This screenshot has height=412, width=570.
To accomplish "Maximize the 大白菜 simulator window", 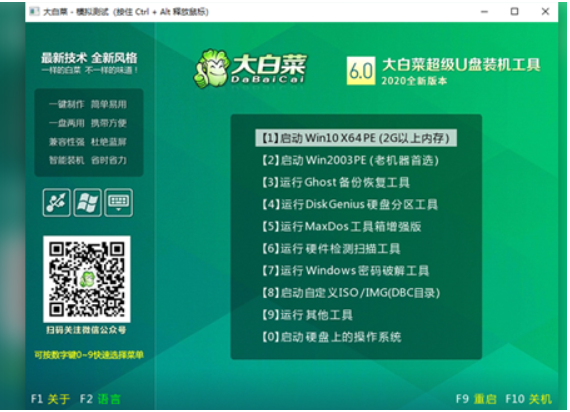I will 514,12.
